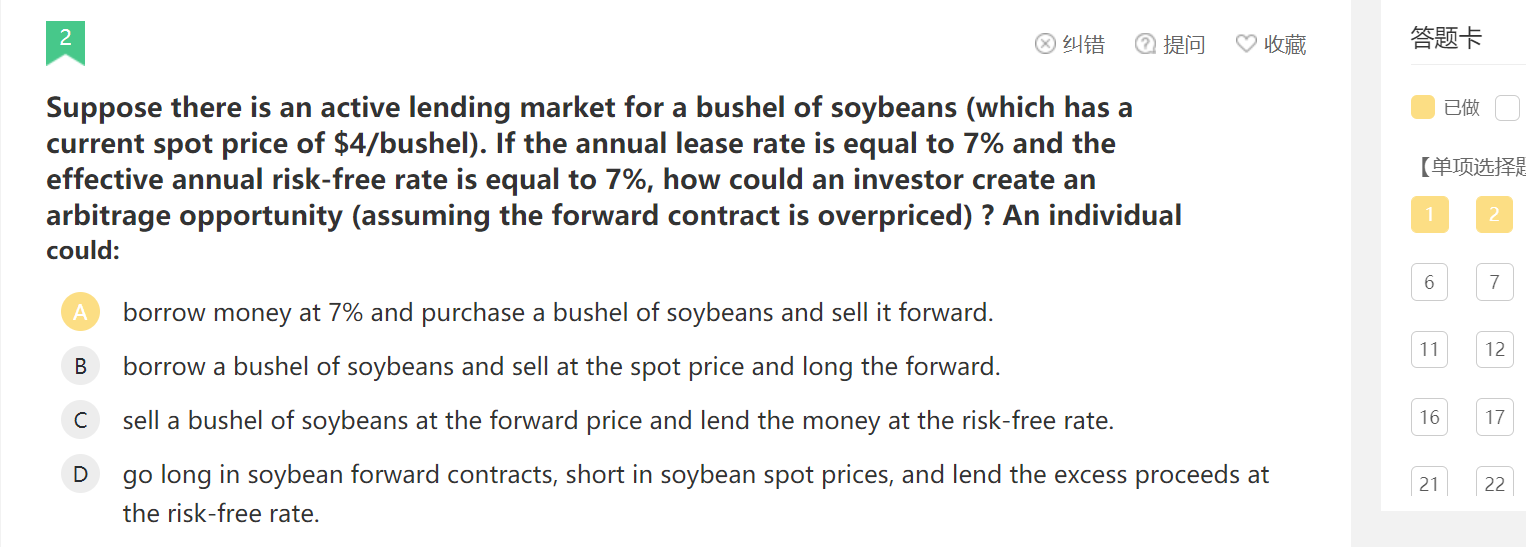
Task: Go to question 16 in answer card
Action: (1429, 417)
